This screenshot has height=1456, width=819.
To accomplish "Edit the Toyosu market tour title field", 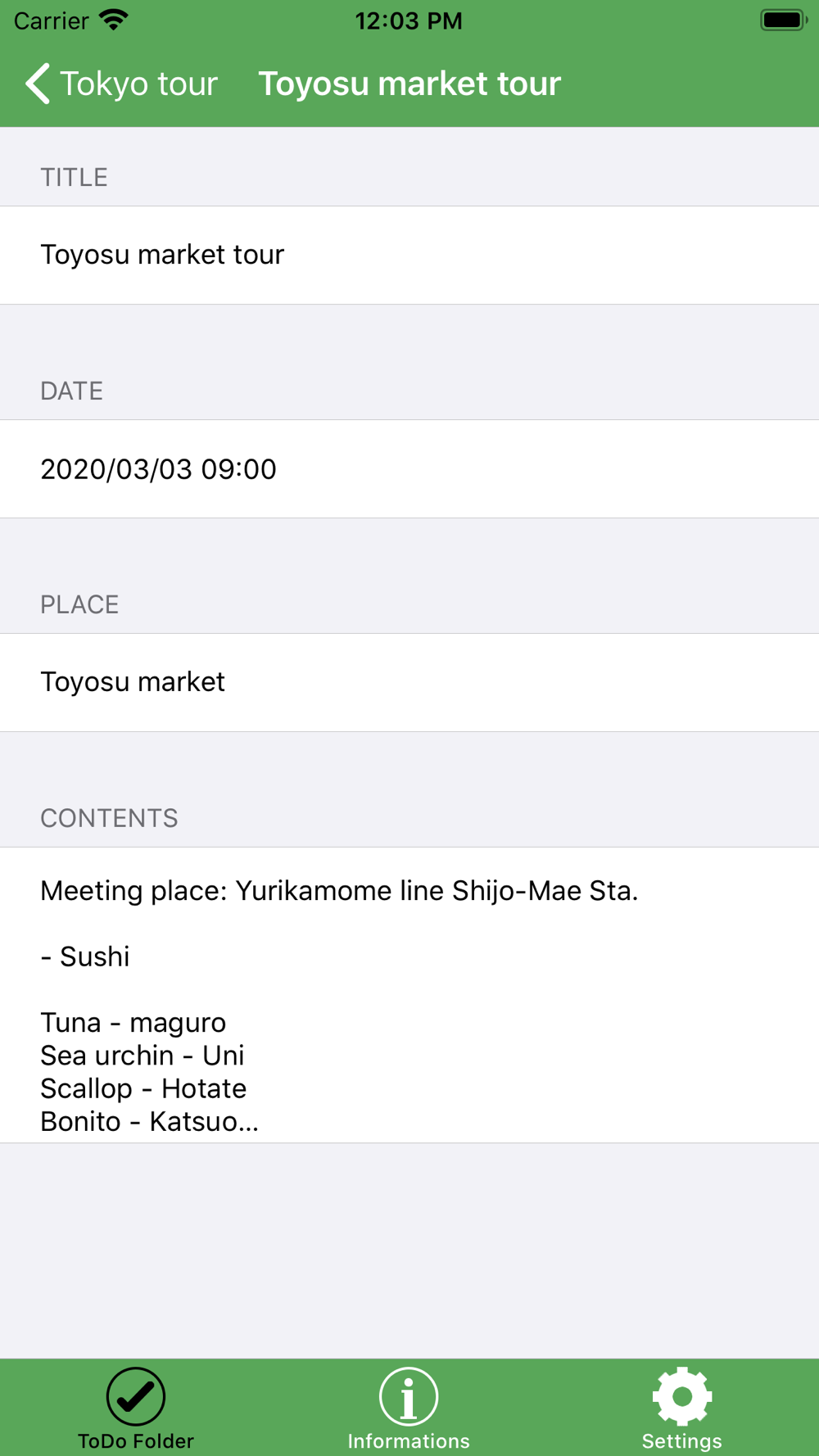I will (409, 255).
